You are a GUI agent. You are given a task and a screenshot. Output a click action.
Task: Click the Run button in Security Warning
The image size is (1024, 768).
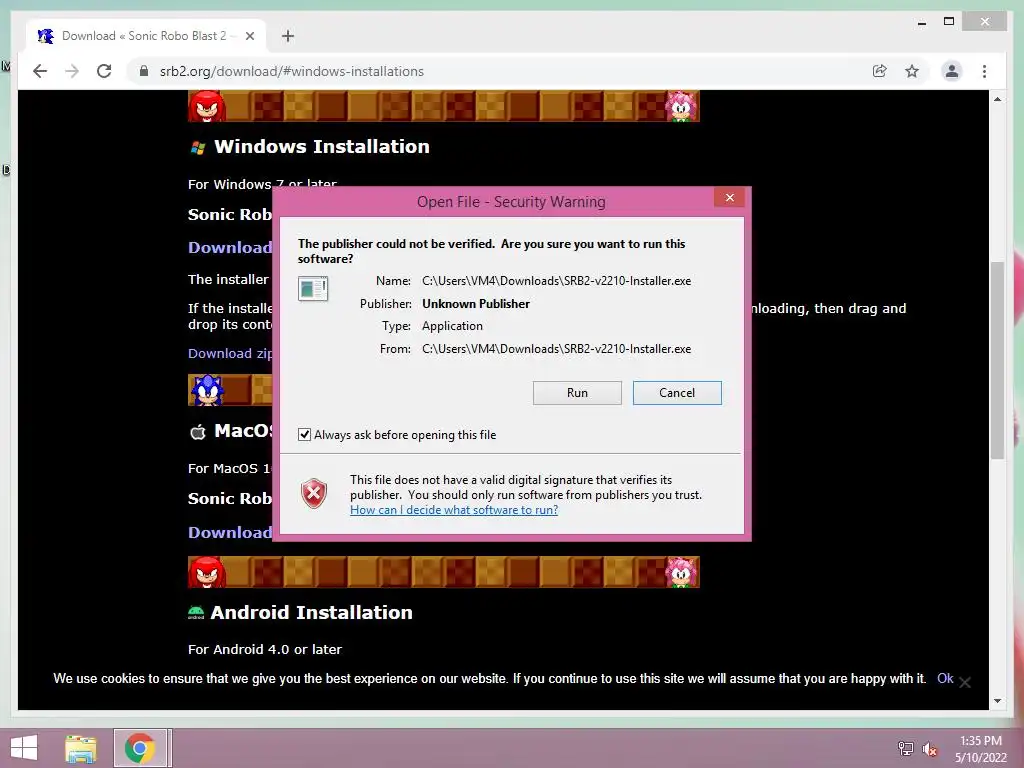[x=577, y=392]
